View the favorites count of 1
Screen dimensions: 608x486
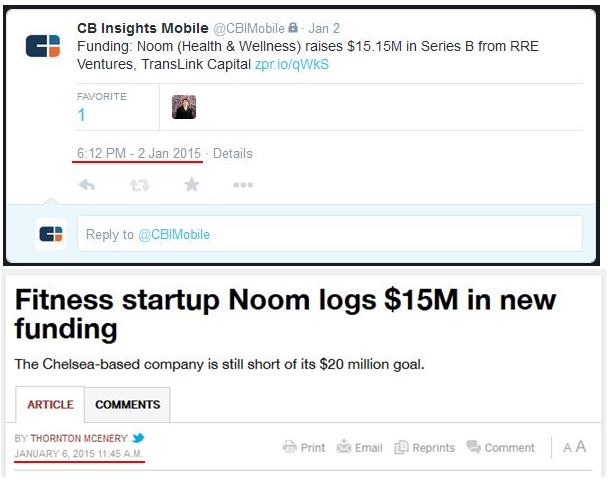coord(82,116)
